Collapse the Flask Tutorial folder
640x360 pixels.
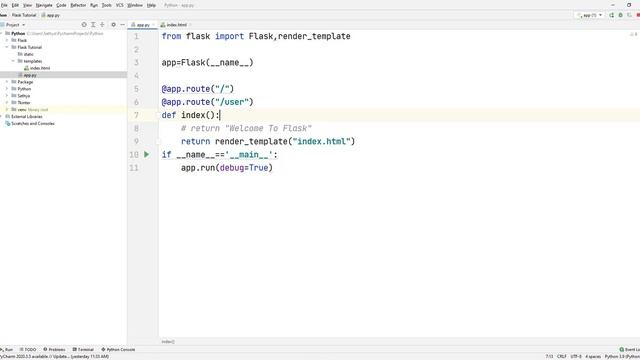point(7,47)
